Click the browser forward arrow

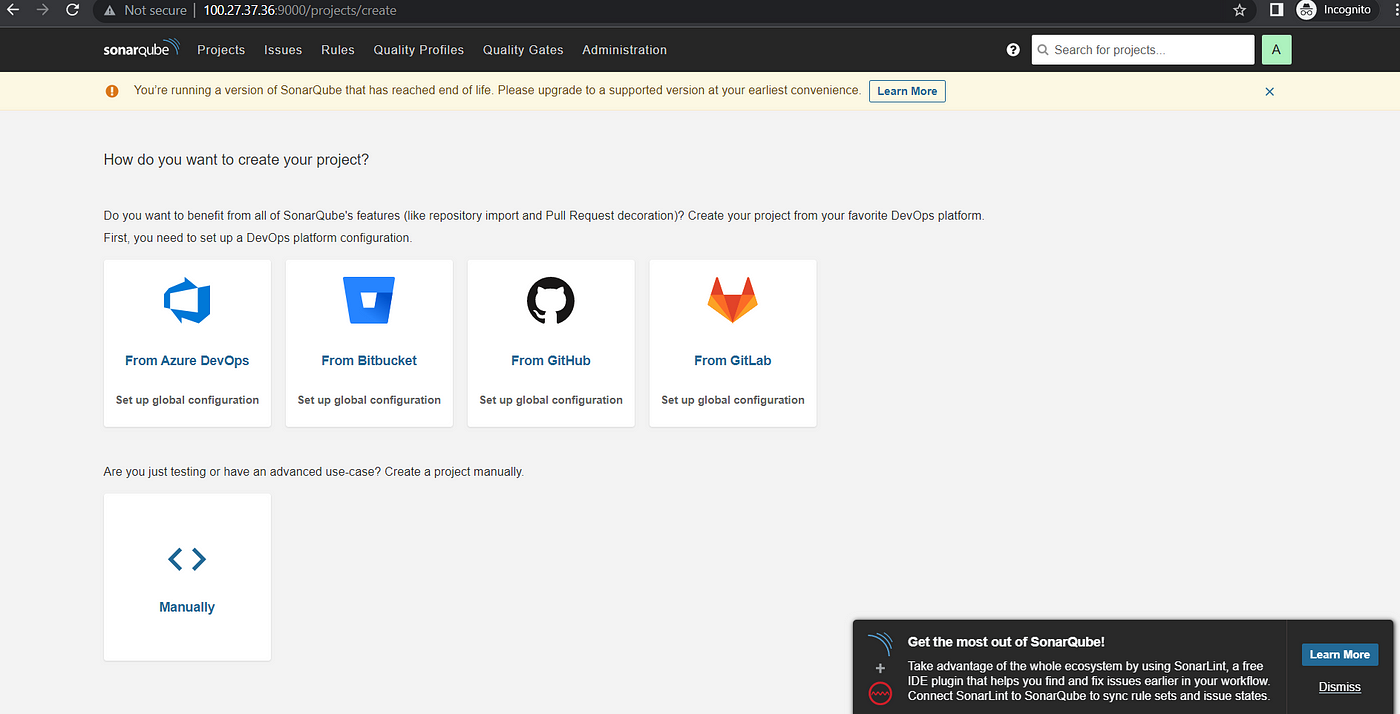point(42,10)
